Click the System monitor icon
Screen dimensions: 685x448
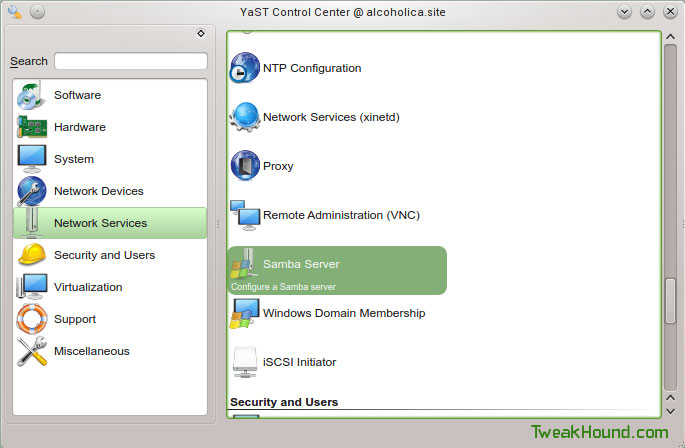pos(31,159)
